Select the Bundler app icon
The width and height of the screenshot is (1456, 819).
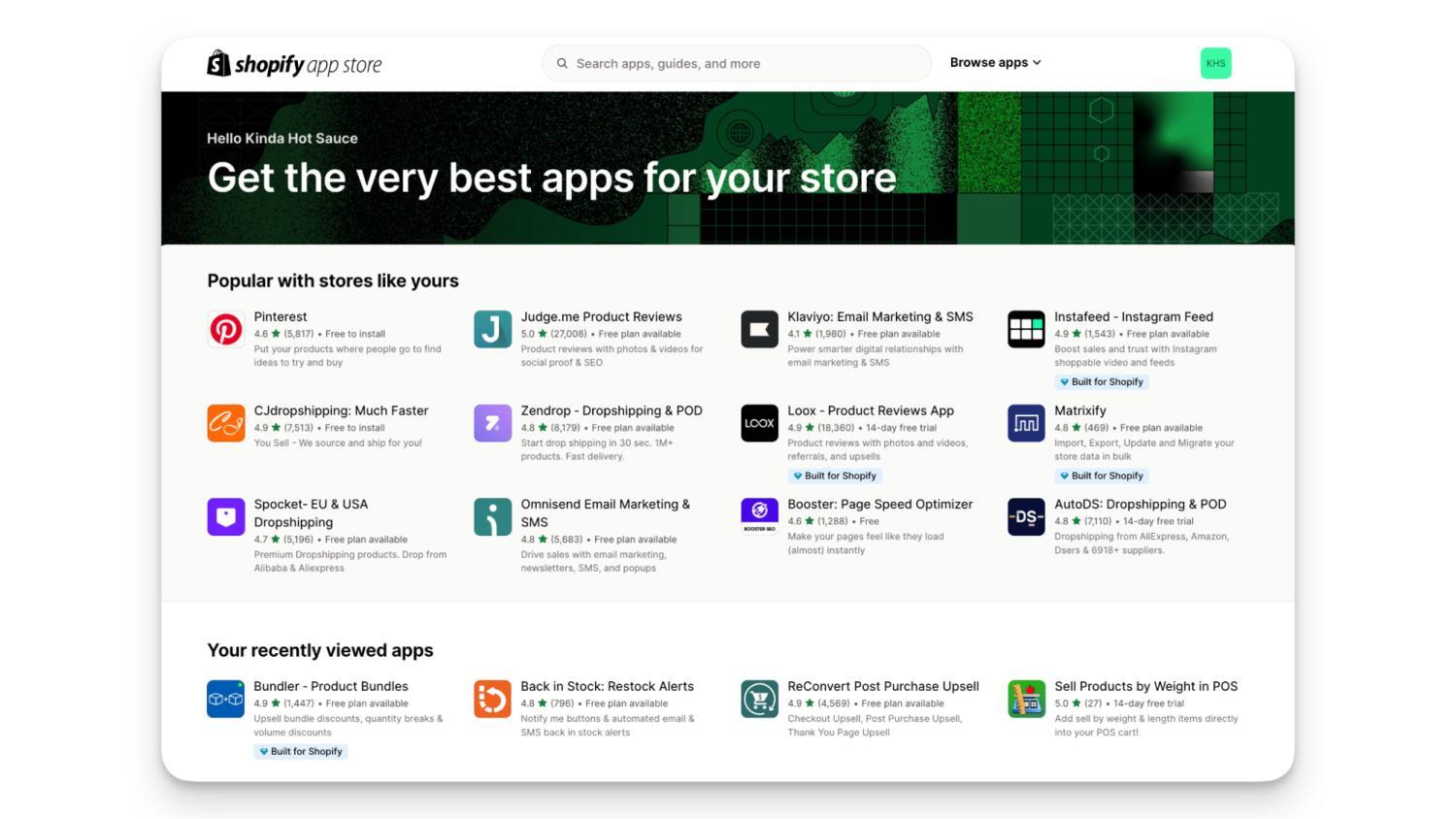[225, 699]
